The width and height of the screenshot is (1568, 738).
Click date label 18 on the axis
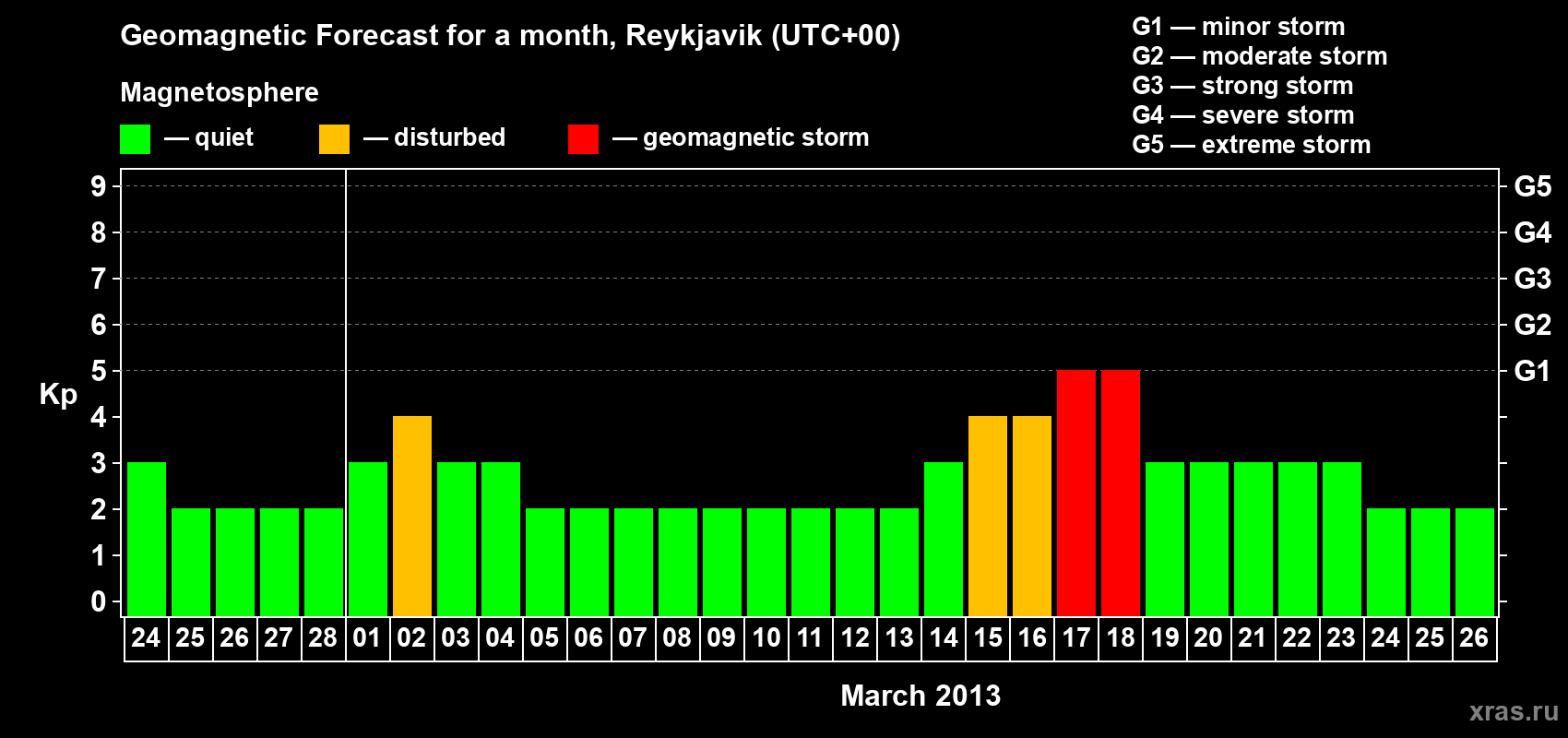1121,638
